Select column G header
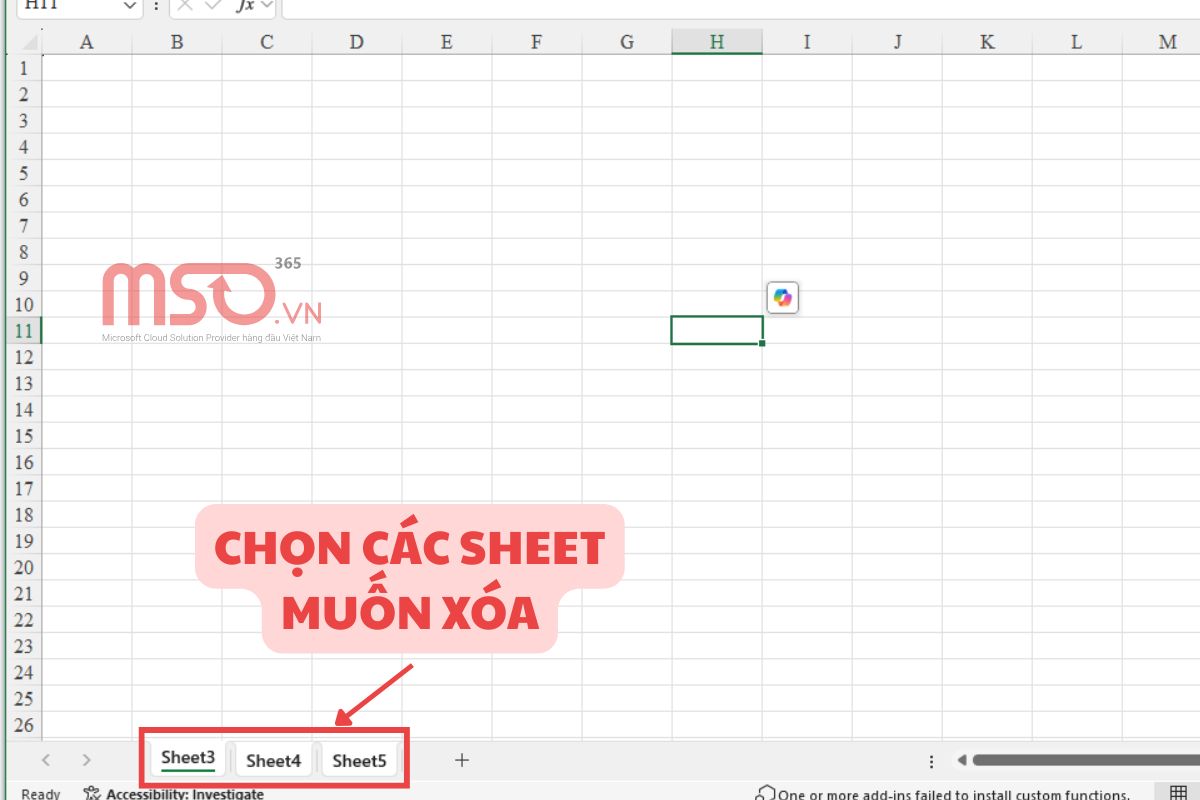Image resolution: width=1200 pixels, height=800 pixels. pyautogui.click(x=626, y=42)
